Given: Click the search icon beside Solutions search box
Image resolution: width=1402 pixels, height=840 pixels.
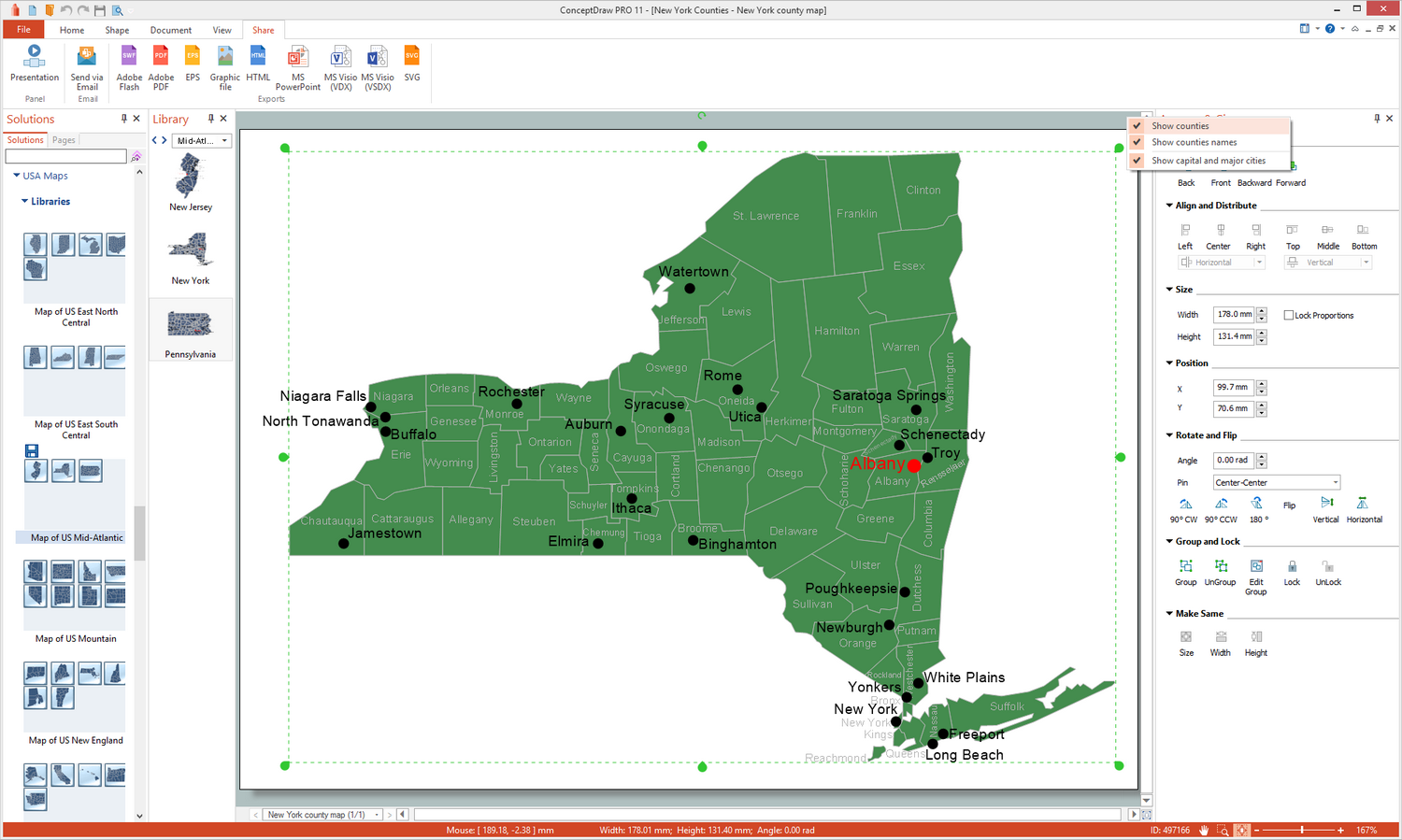Looking at the screenshot, I should (136, 156).
